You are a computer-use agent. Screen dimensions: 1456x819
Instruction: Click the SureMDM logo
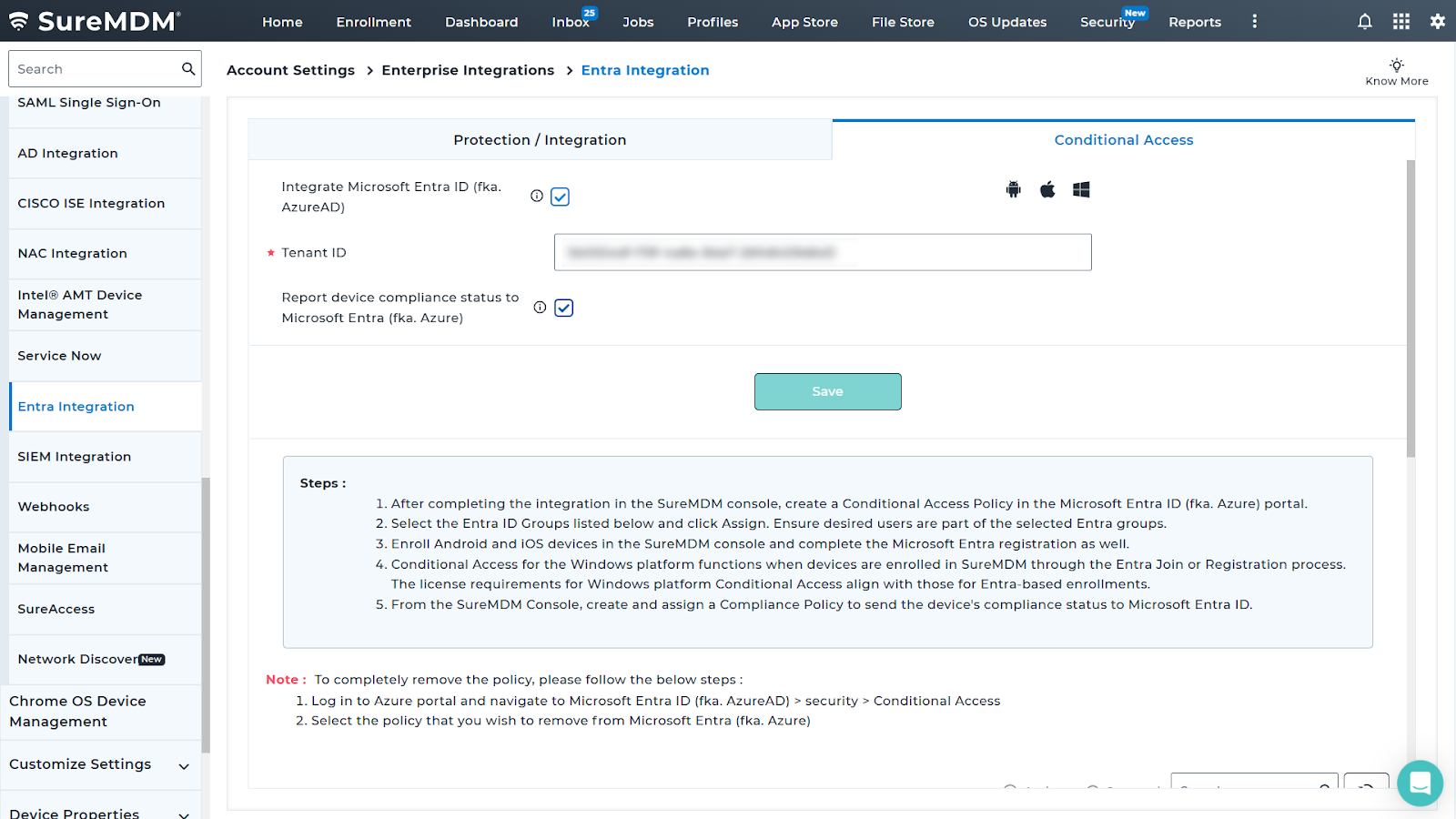coord(95,21)
